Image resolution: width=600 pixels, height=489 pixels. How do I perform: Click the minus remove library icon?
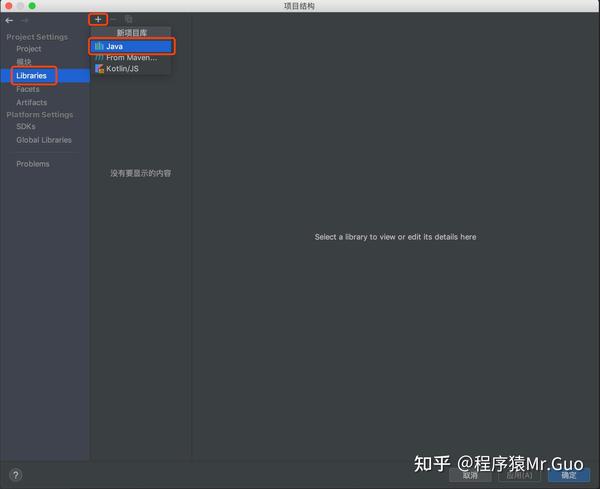tap(113, 19)
